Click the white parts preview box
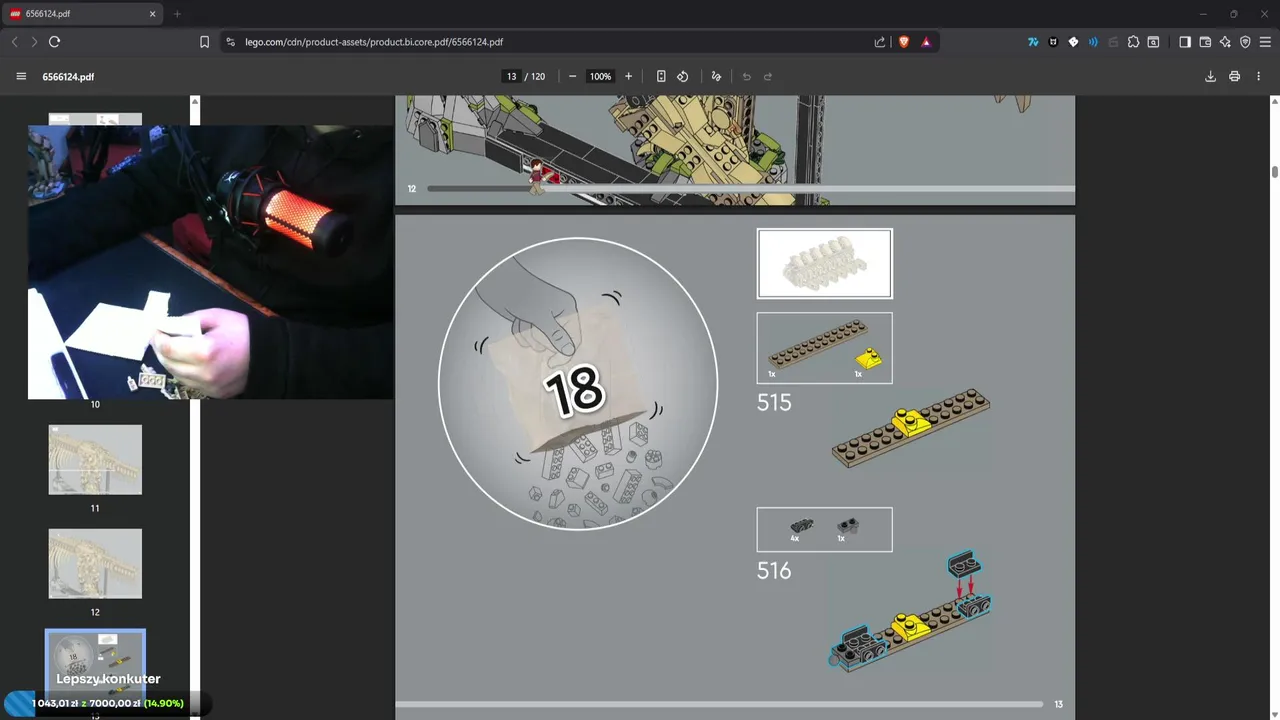The width and height of the screenshot is (1280, 720). pos(825,264)
